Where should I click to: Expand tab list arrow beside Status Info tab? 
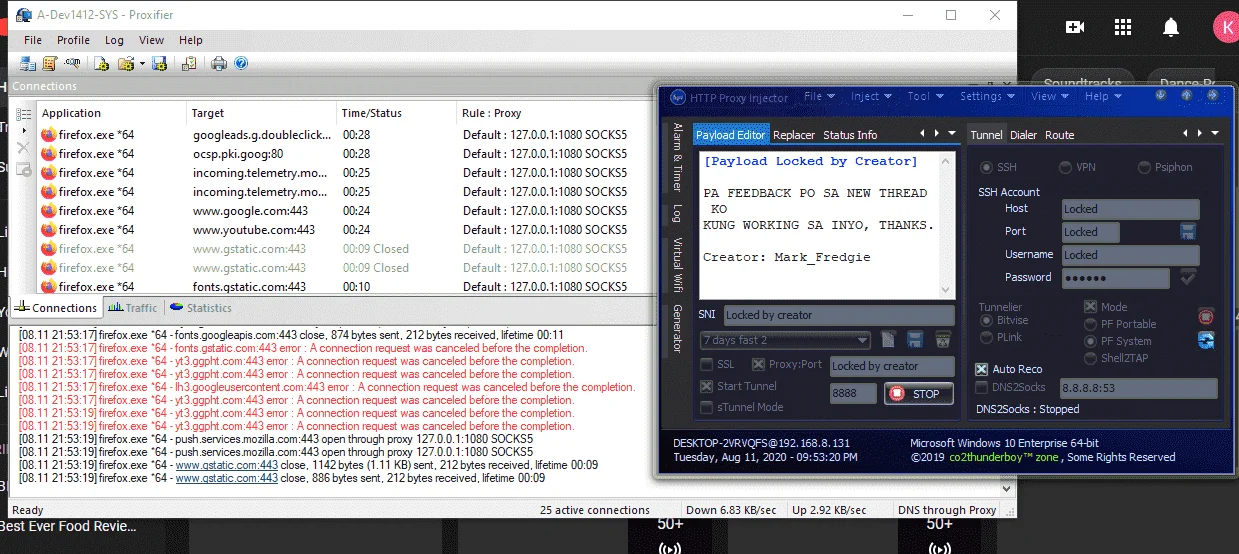950,133
